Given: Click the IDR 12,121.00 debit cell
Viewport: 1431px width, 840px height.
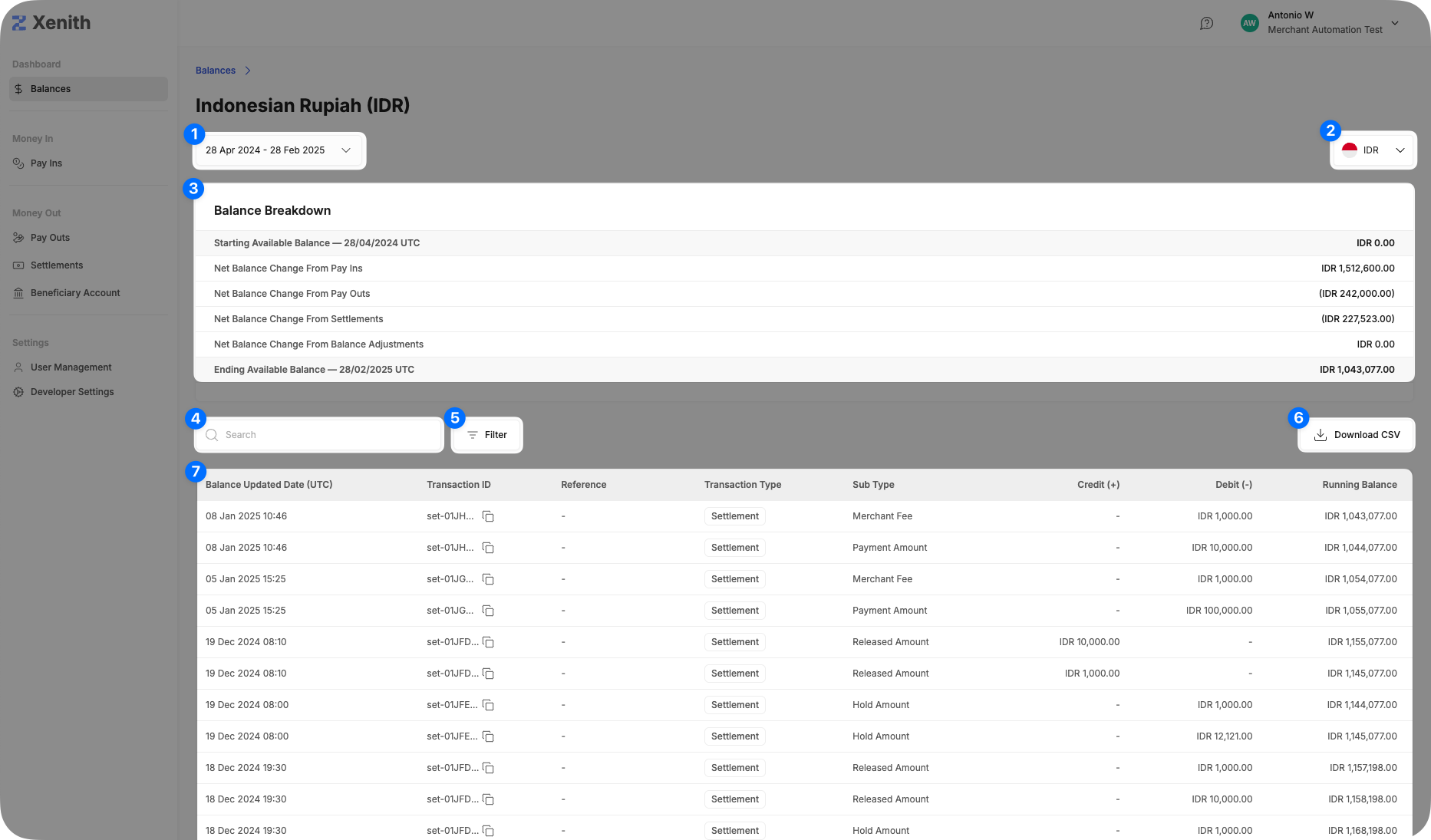Looking at the screenshot, I should point(1225,736).
